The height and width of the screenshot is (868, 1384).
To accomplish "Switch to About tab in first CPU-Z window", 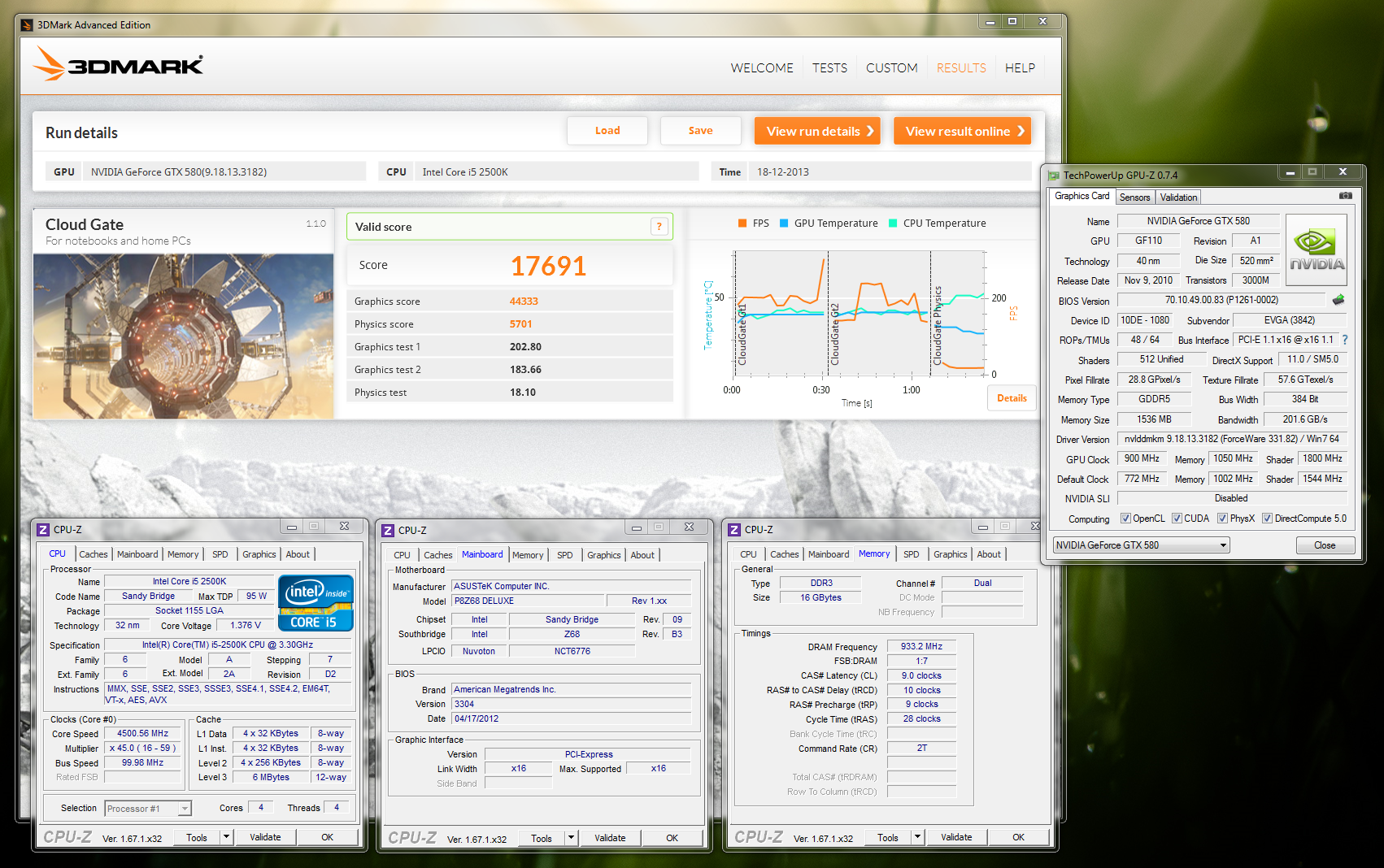I will [x=298, y=554].
